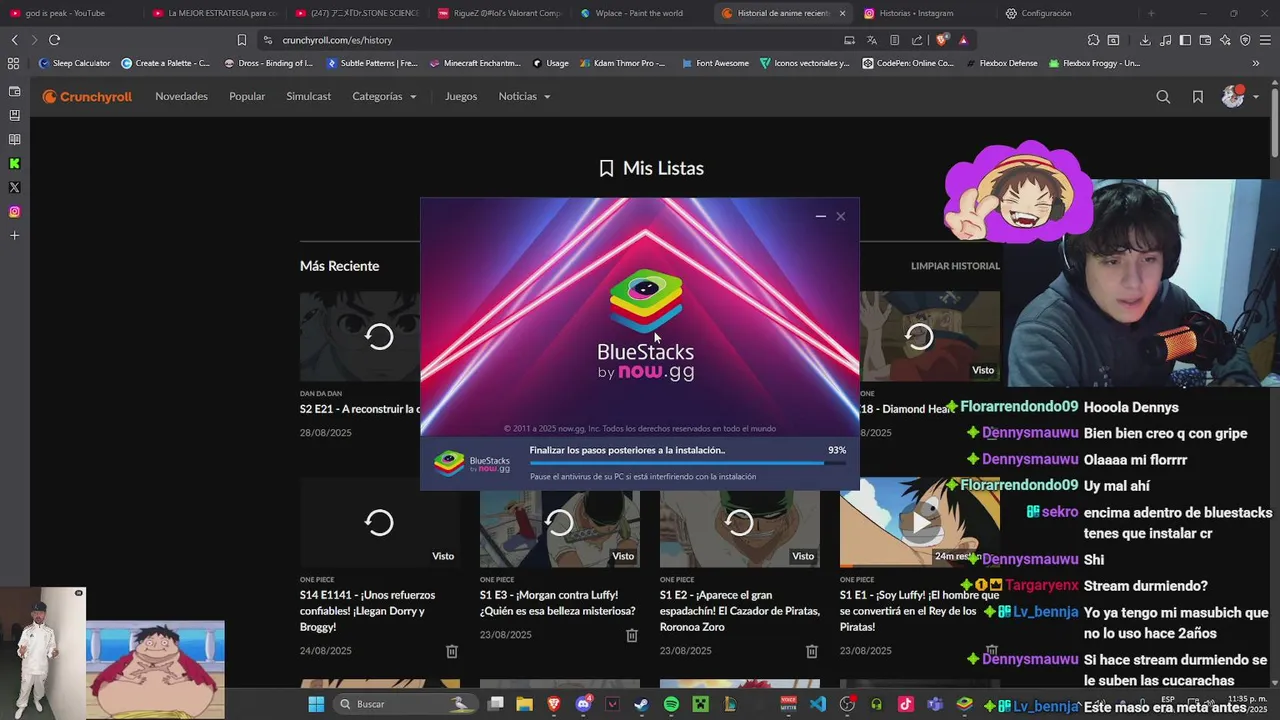Open Spotify from the taskbar

coord(671,704)
